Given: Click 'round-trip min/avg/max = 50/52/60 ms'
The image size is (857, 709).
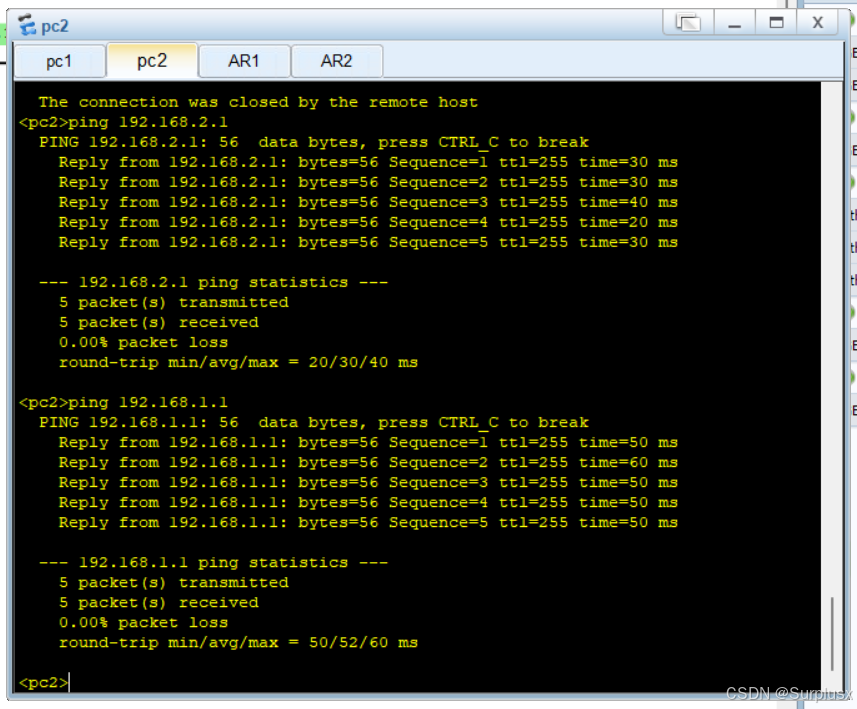Looking at the screenshot, I should (x=238, y=643).
